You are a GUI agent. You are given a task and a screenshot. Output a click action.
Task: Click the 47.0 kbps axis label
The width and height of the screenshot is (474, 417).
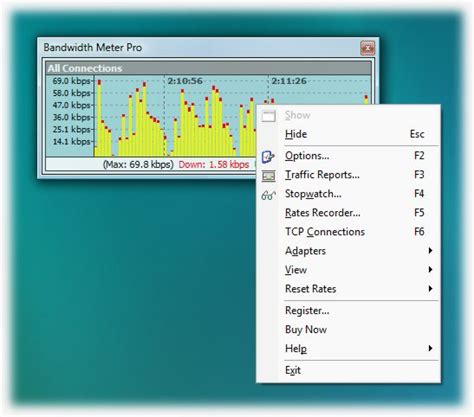coord(71,105)
